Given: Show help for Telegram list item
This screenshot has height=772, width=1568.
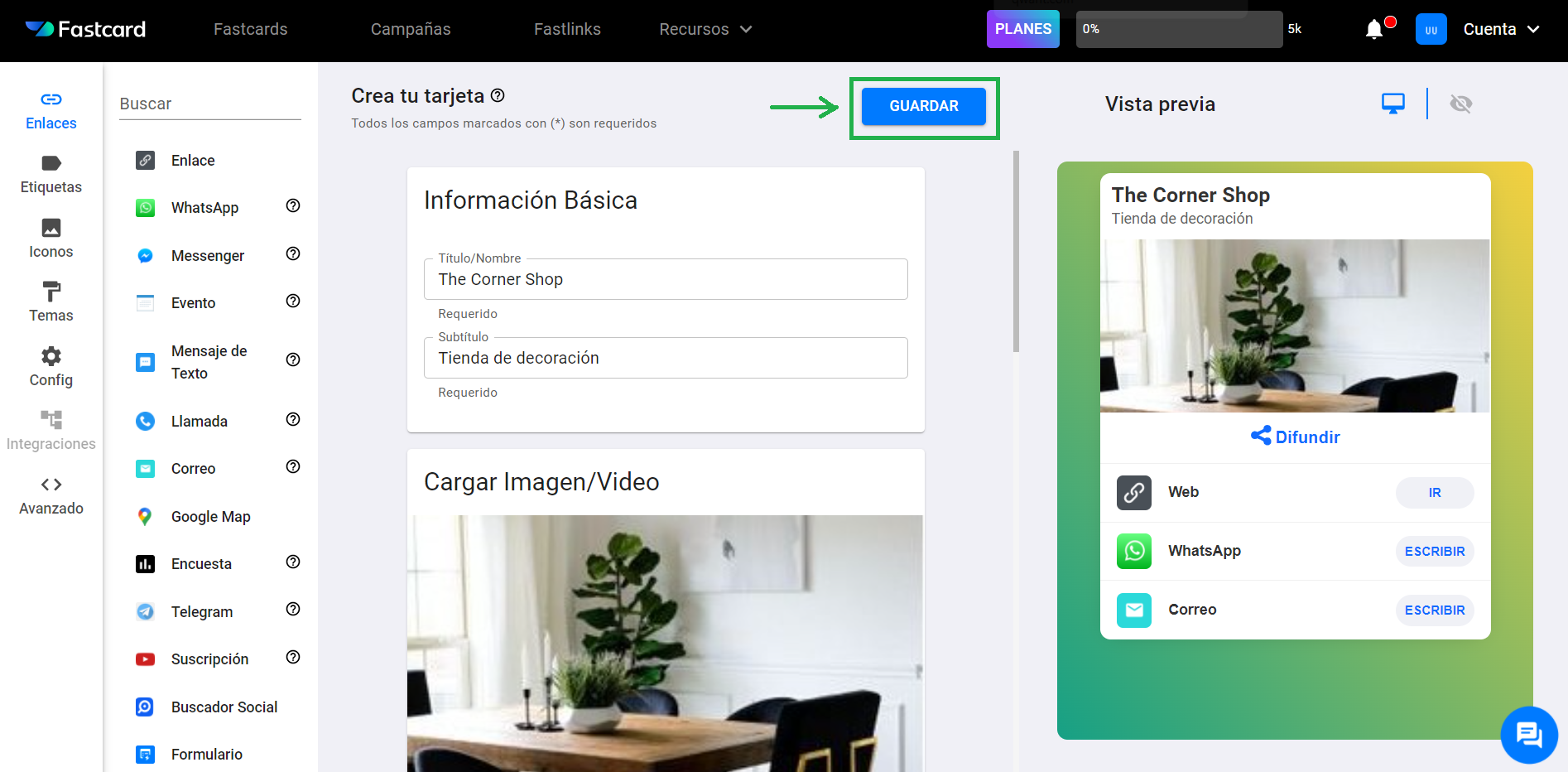Looking at the screenshot, I should coord(293,609).
